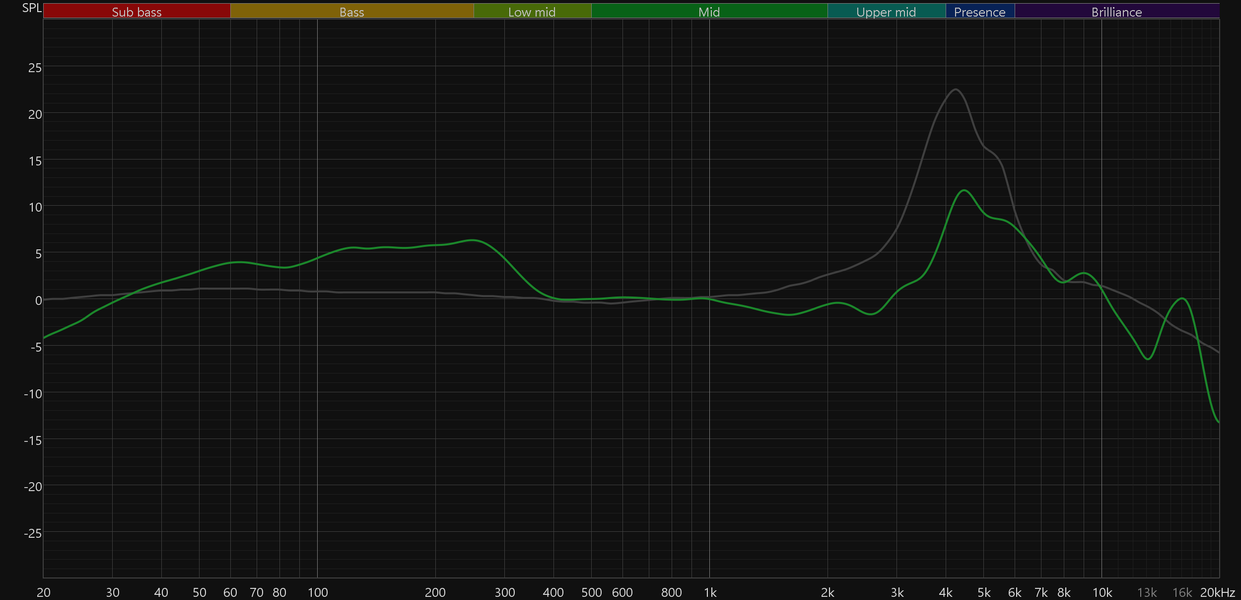
Task: Click the 100 Hz frequency label
Action: tap(317, 592)
